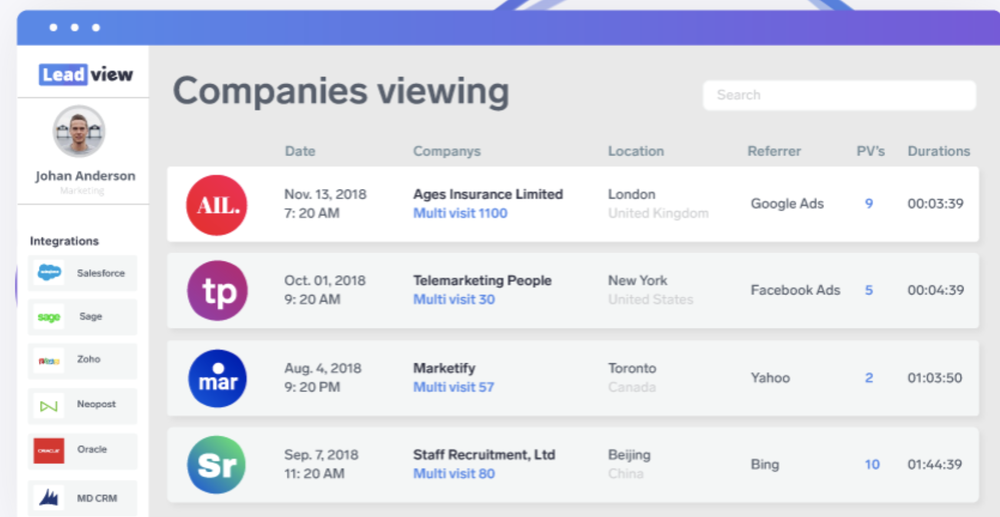
Task: Click the Location column header
Action: [x=636, y=151]
